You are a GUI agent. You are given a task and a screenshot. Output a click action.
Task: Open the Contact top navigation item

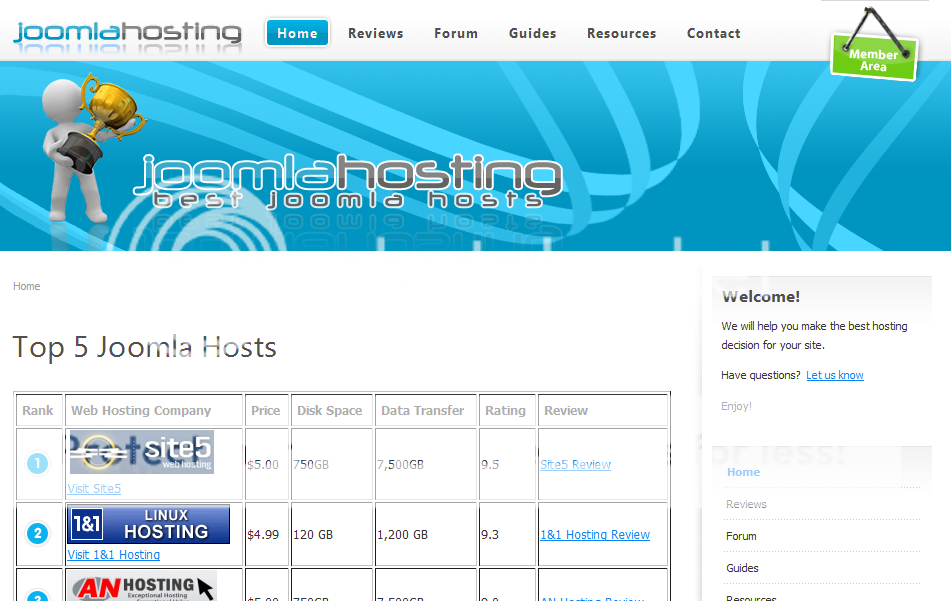tap(714, 33)
